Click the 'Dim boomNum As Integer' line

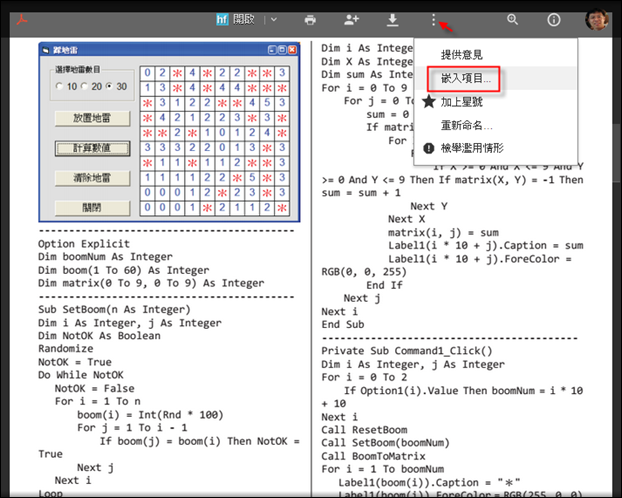tap(105, 257)
